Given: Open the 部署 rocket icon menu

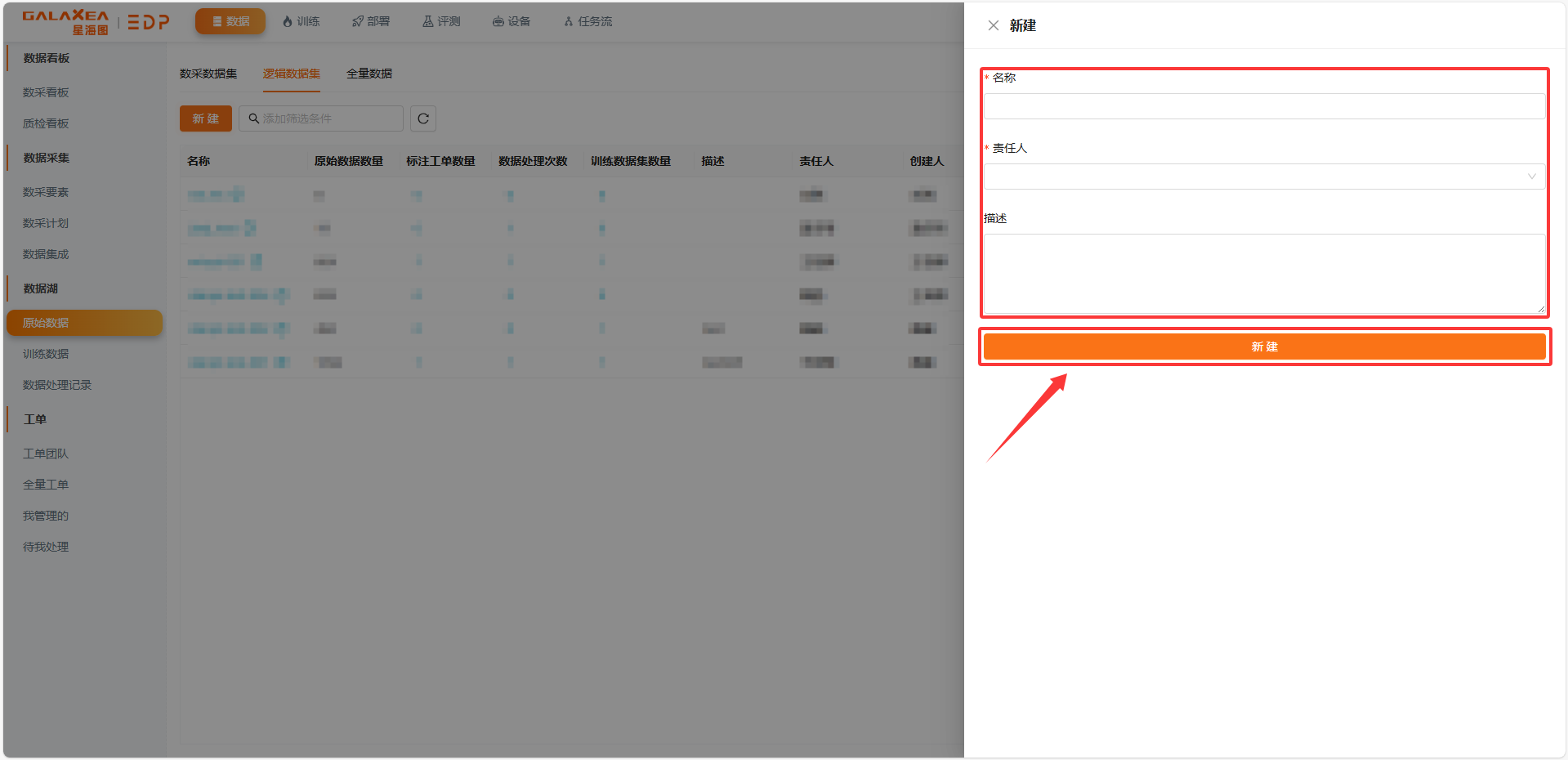Looking at the screenshot, I should click(370, 21).
